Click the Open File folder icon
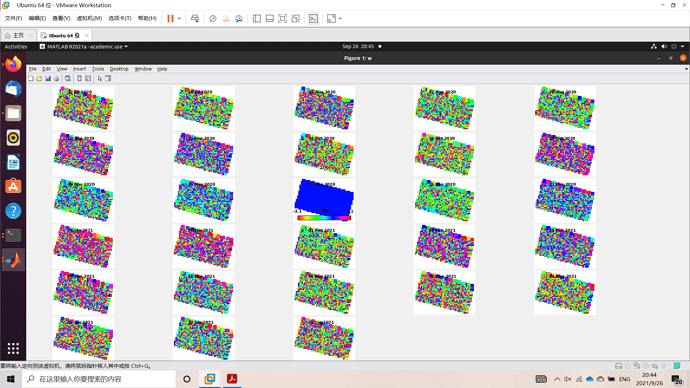Image resolution: width=690 pixels, height=388 pixels. click(x=39, y=78)
